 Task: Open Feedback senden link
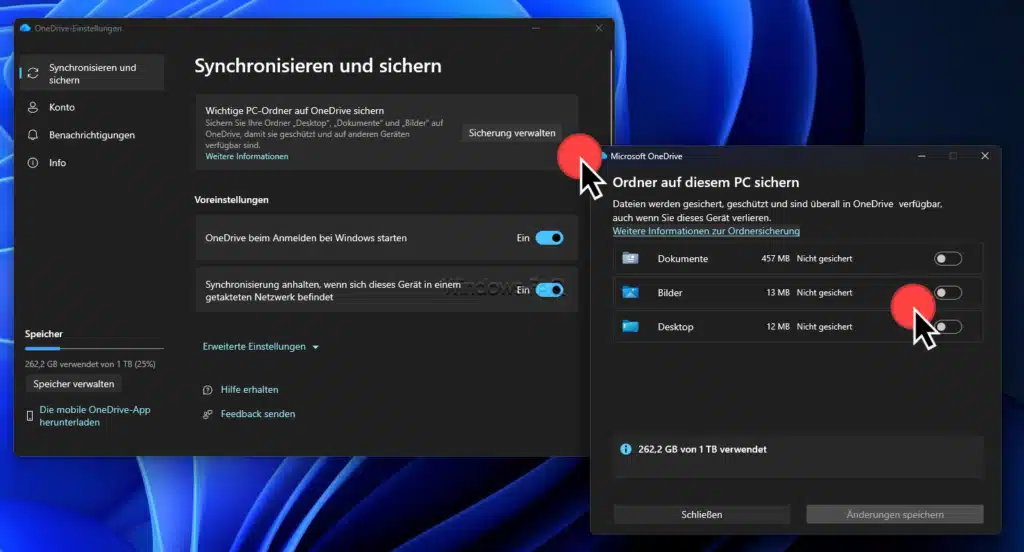coord(258,414)
